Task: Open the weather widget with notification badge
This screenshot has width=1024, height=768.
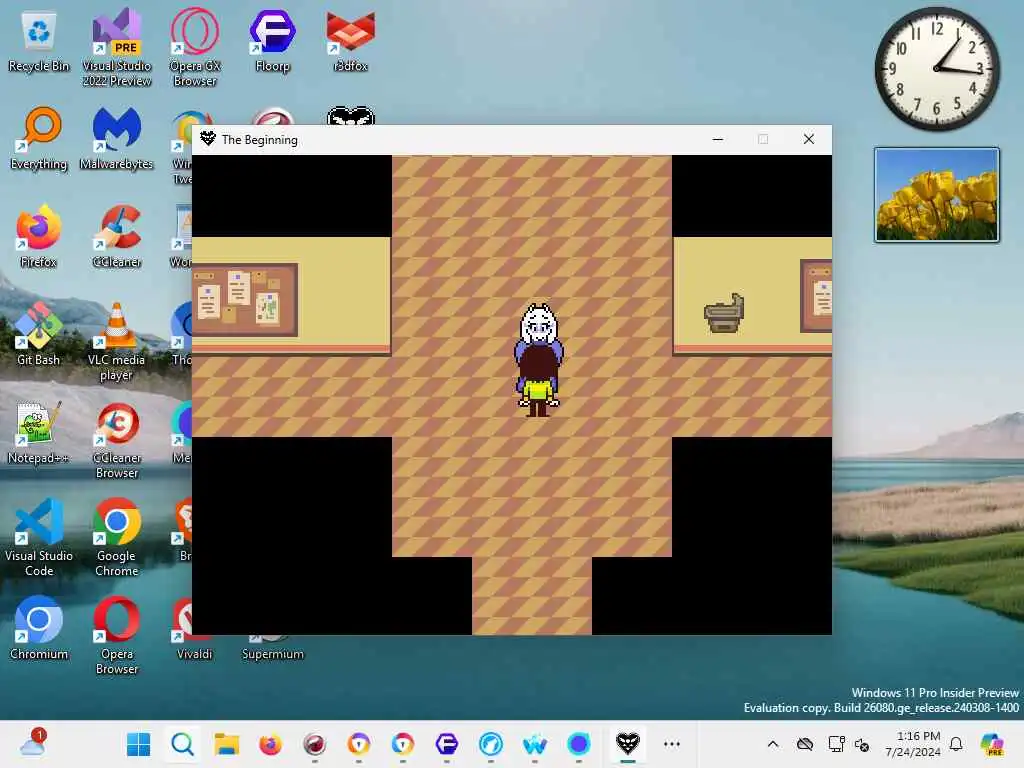Action: point(33,744)
